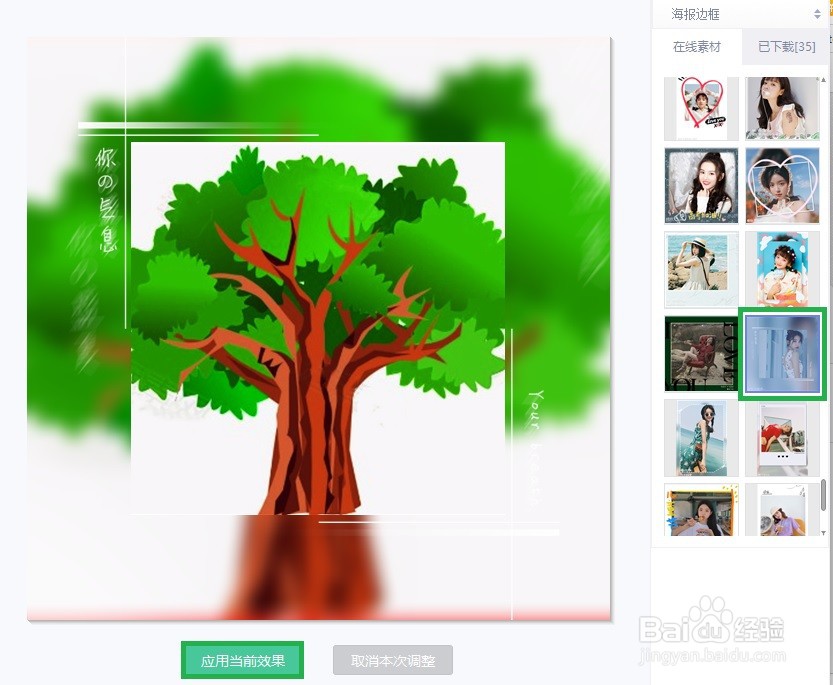Click the 应用当前效果 button
833x685 pixels.
242,660
